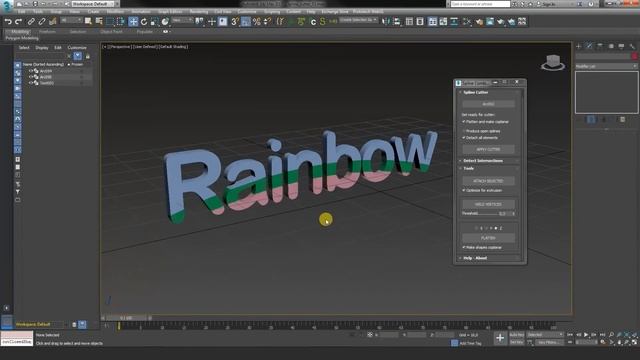Activate the Unlink Selection tool
The height and width of the screenshot is (360, 640).
[42, 22]
